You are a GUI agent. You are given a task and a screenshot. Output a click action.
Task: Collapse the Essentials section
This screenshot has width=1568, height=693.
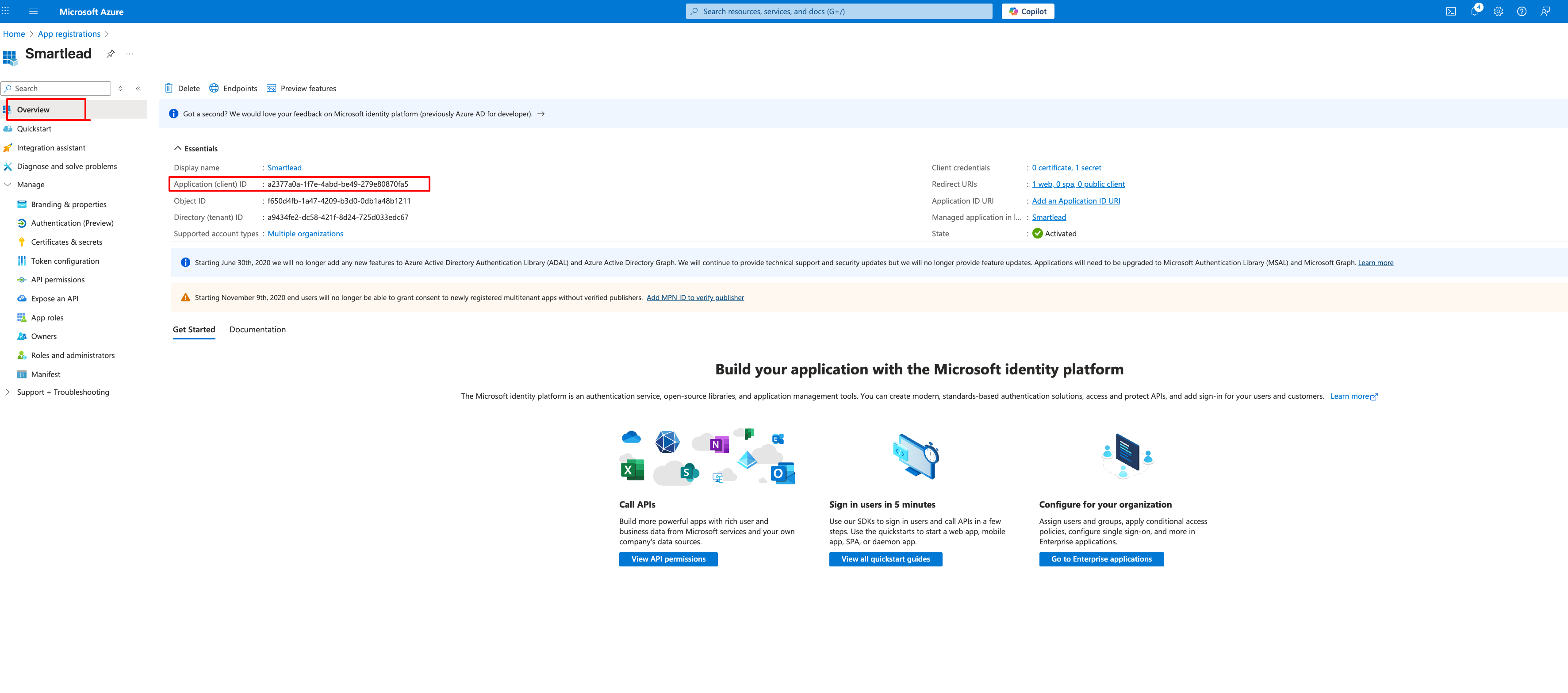pos(178,149)
